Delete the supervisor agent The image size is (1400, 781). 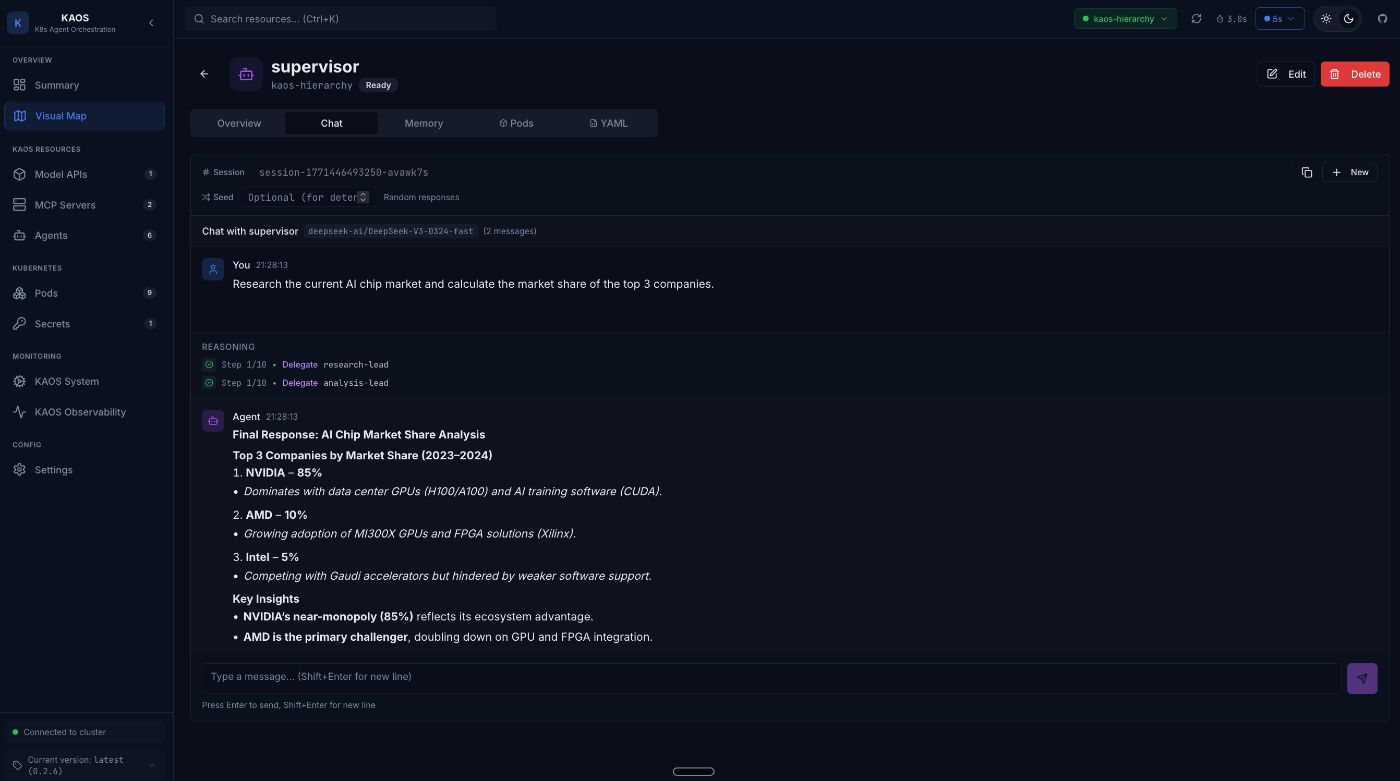click(1355, 74)
